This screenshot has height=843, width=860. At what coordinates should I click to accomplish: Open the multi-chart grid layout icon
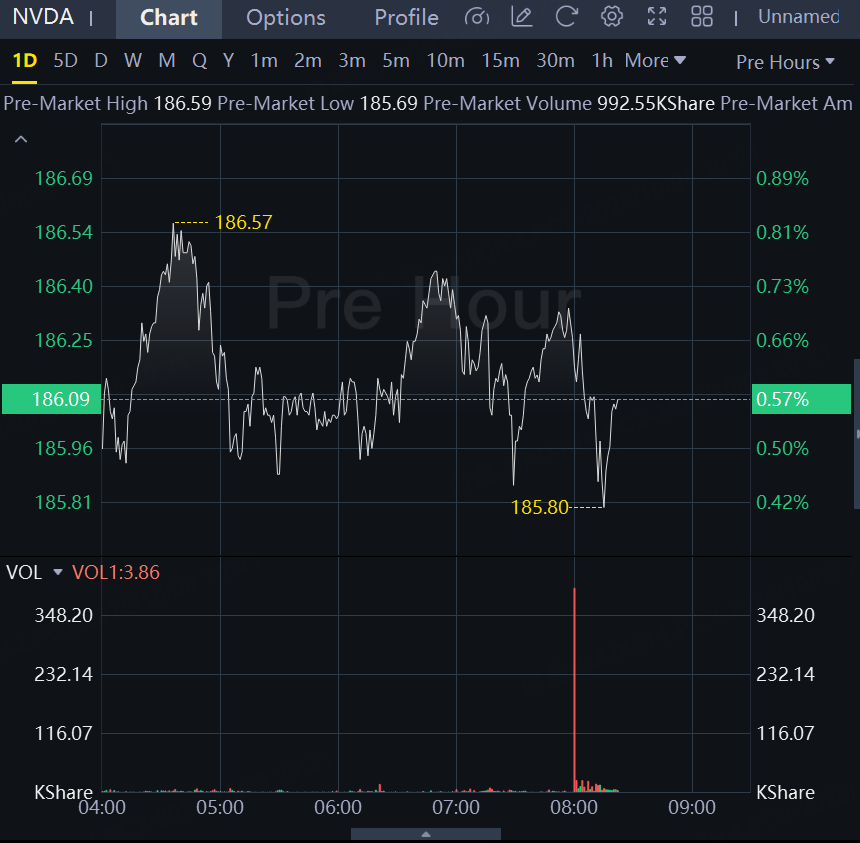pyautogui.click(x=702, y=17)
